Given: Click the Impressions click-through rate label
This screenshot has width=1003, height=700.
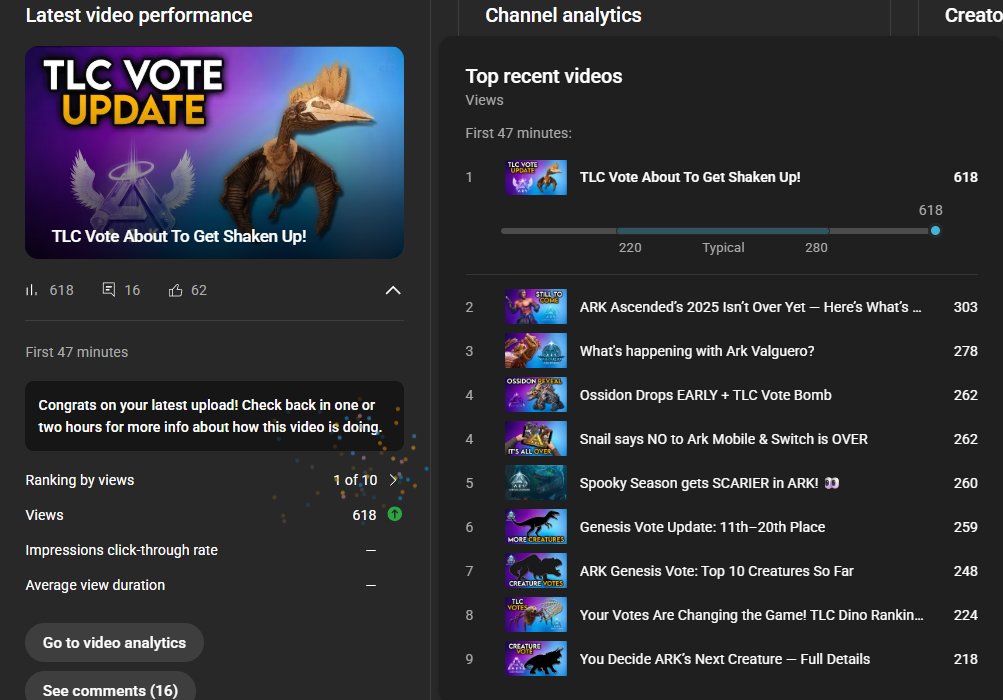Looking at the screenshot, I should click(122, 550).
